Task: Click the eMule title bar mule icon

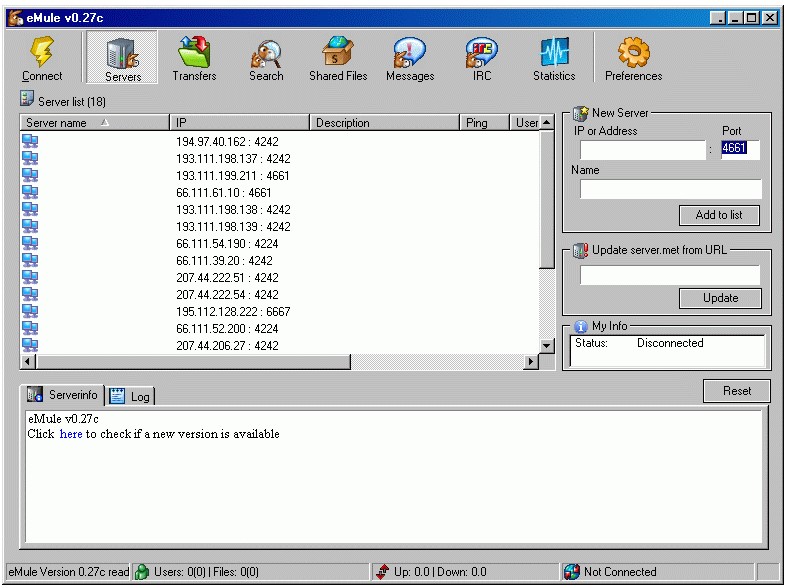Action: [16, 18]
